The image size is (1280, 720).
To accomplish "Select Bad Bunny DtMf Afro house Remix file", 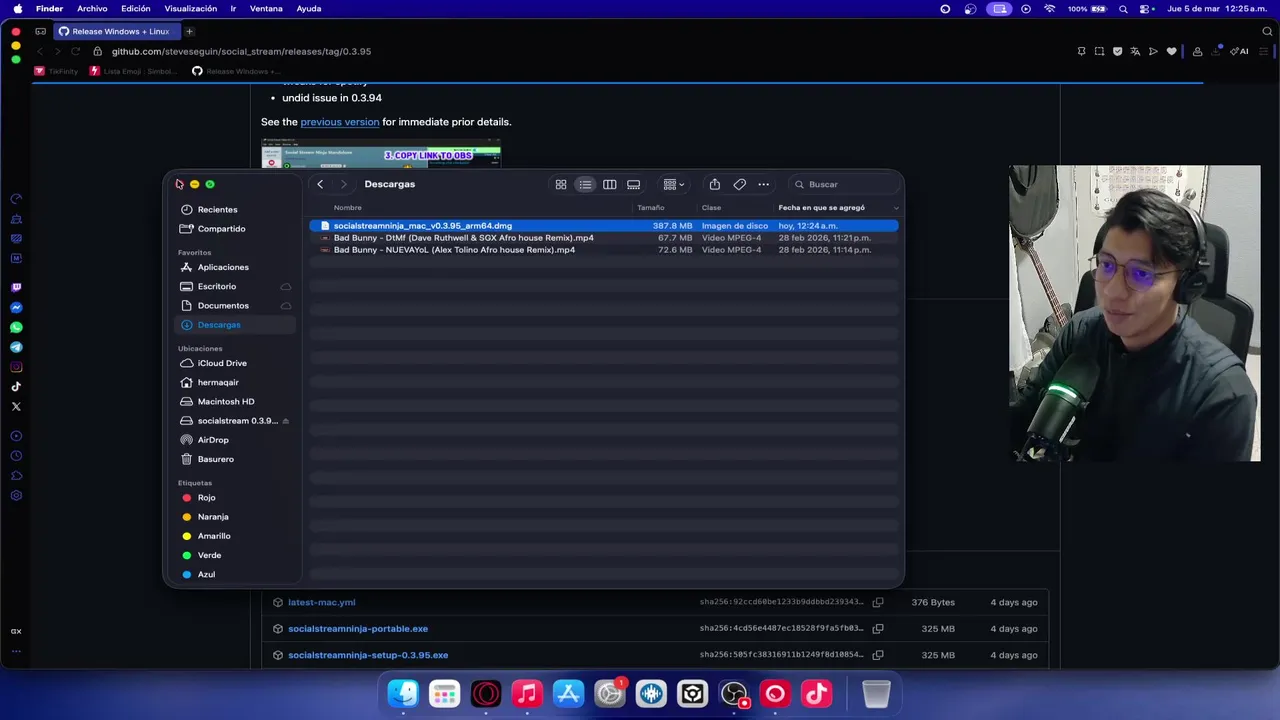I will (604, 238).
